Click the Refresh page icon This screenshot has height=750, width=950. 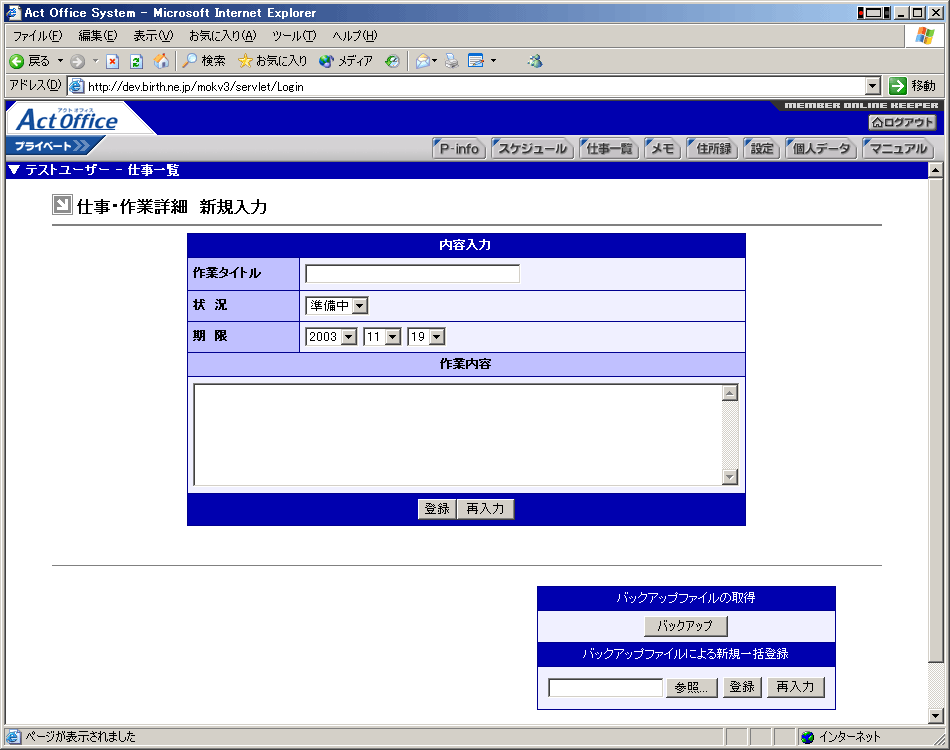point(136,61)
